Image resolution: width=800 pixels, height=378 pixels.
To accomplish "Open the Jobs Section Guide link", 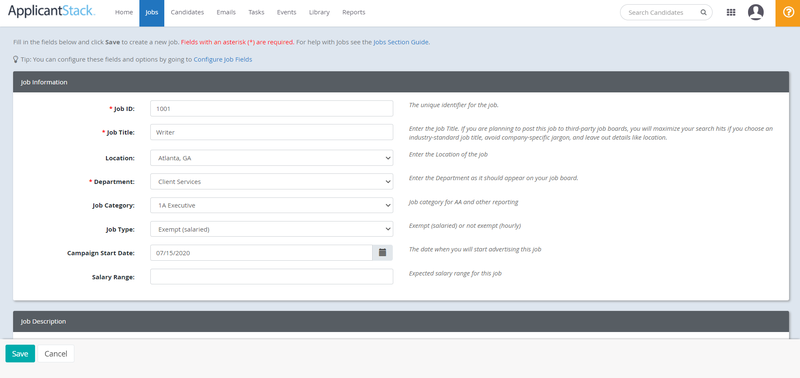I will click(401, 42).
